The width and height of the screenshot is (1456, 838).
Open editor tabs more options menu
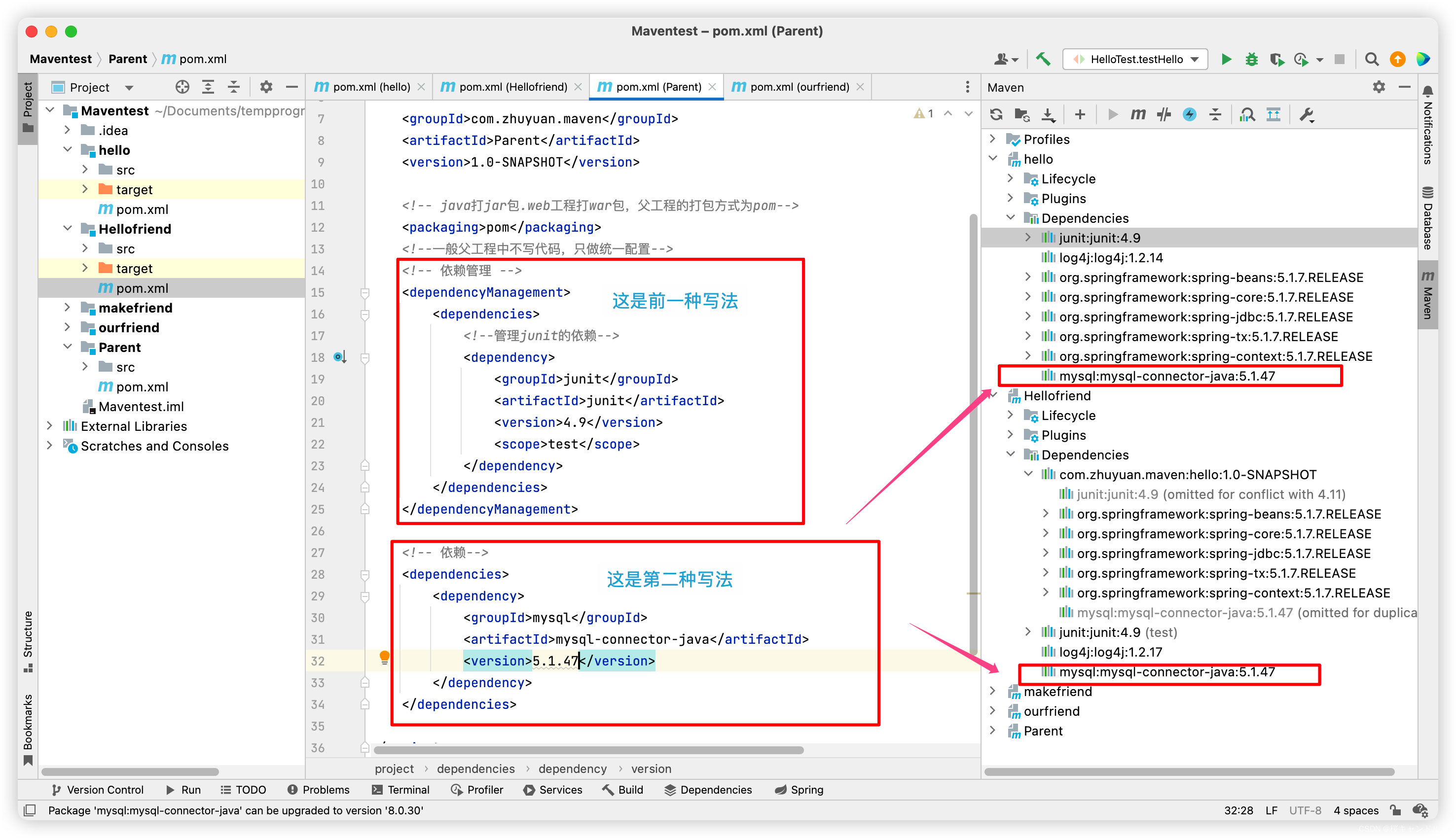(x=967, y=87)
